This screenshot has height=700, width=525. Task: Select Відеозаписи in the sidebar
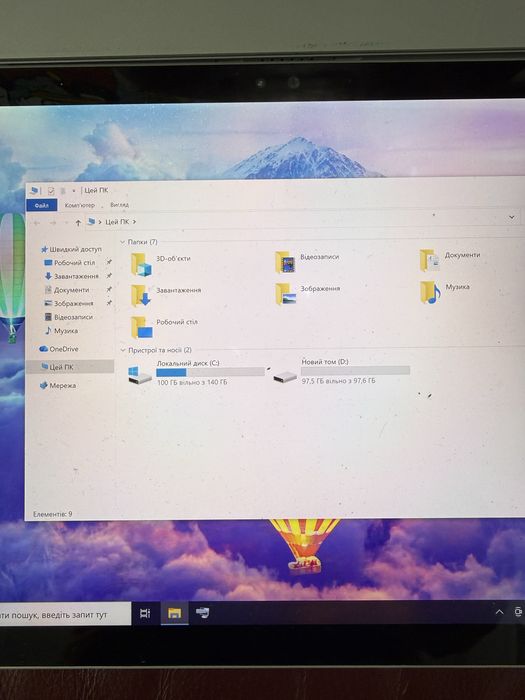click(69, 317)
